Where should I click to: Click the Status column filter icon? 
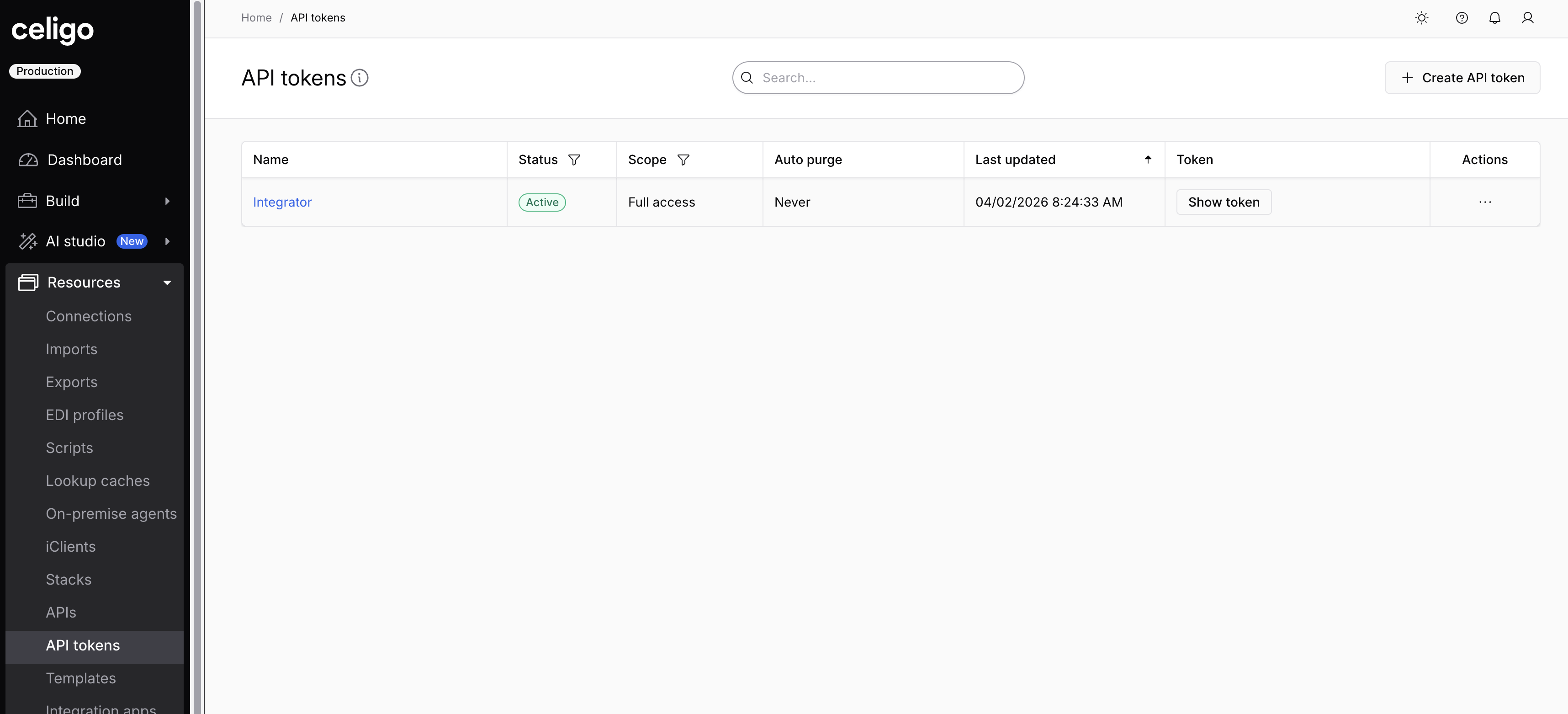click(x=574, y=160)
